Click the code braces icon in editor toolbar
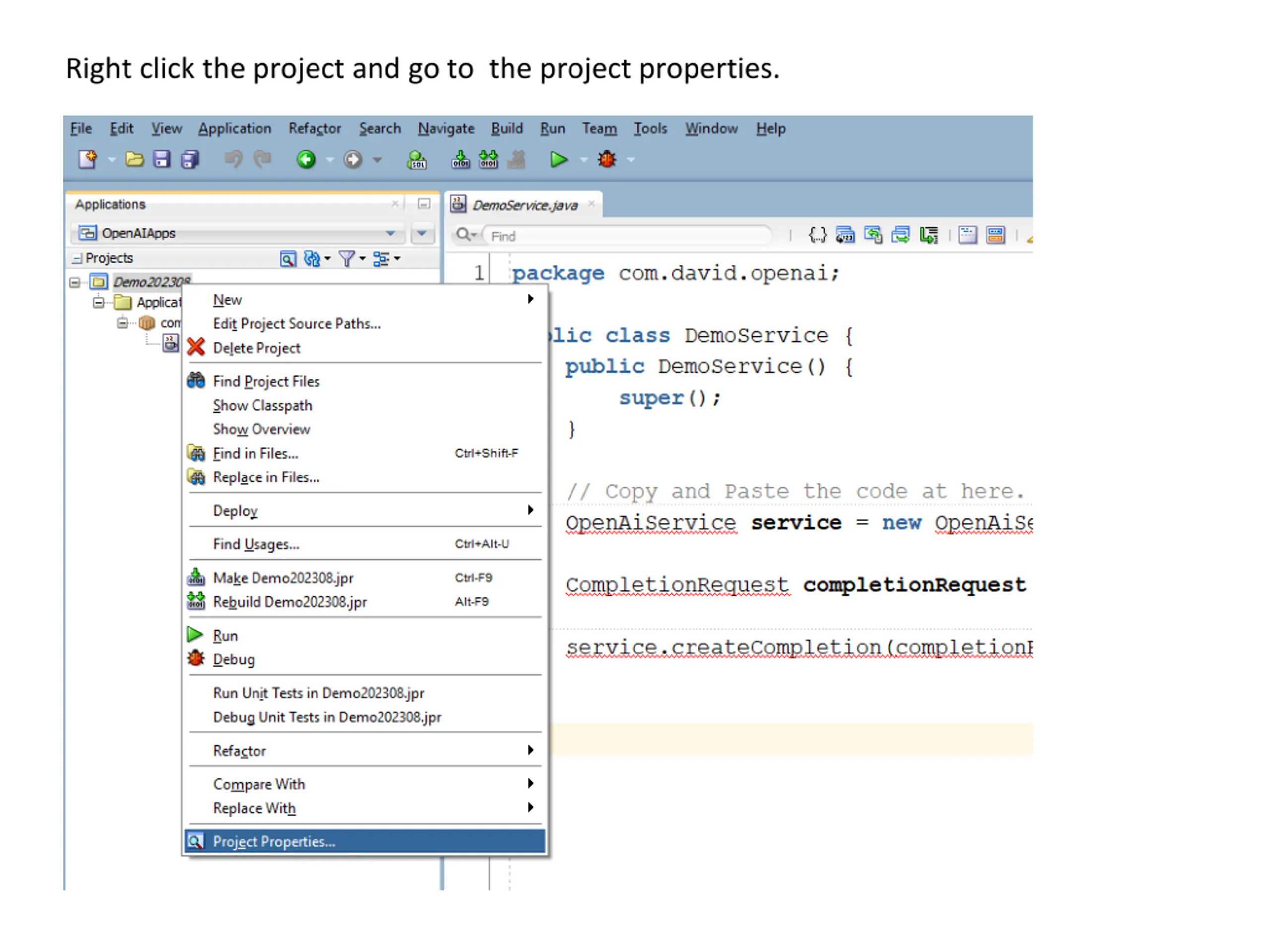This screenshot has width=1270, height=952. pos(817,235)
